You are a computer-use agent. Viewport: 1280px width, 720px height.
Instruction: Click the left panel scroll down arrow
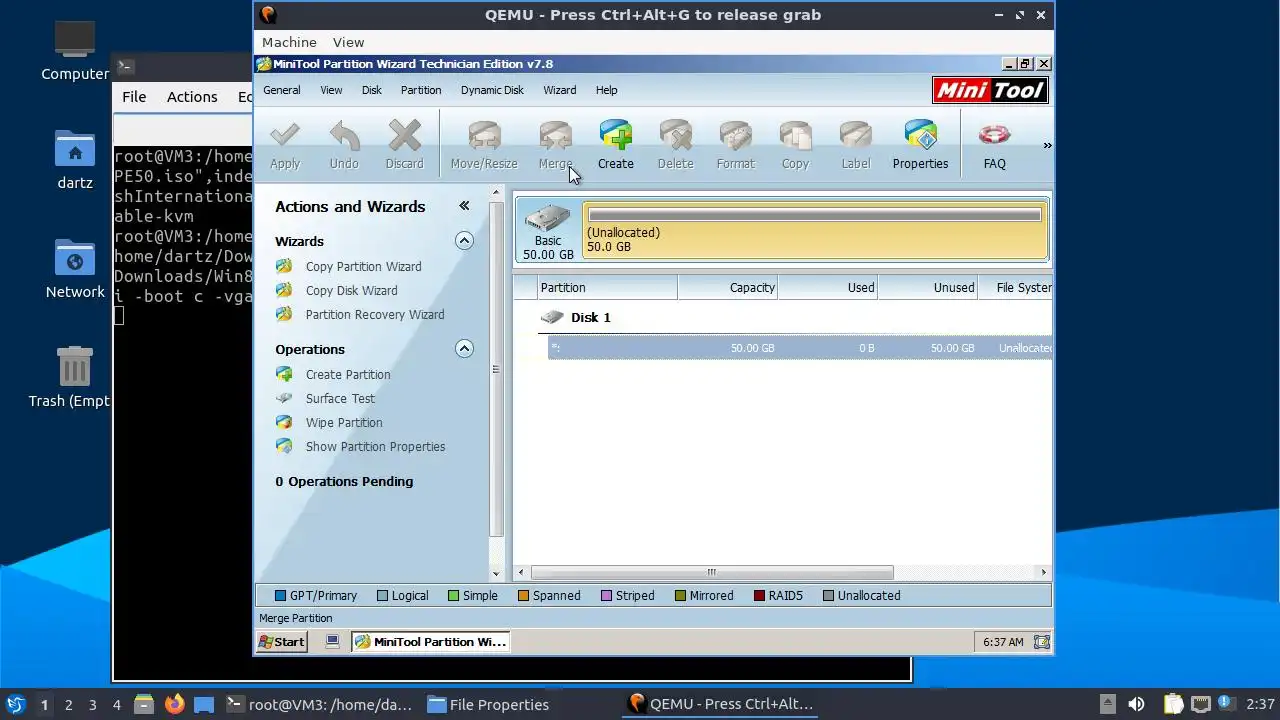point(496,574)
